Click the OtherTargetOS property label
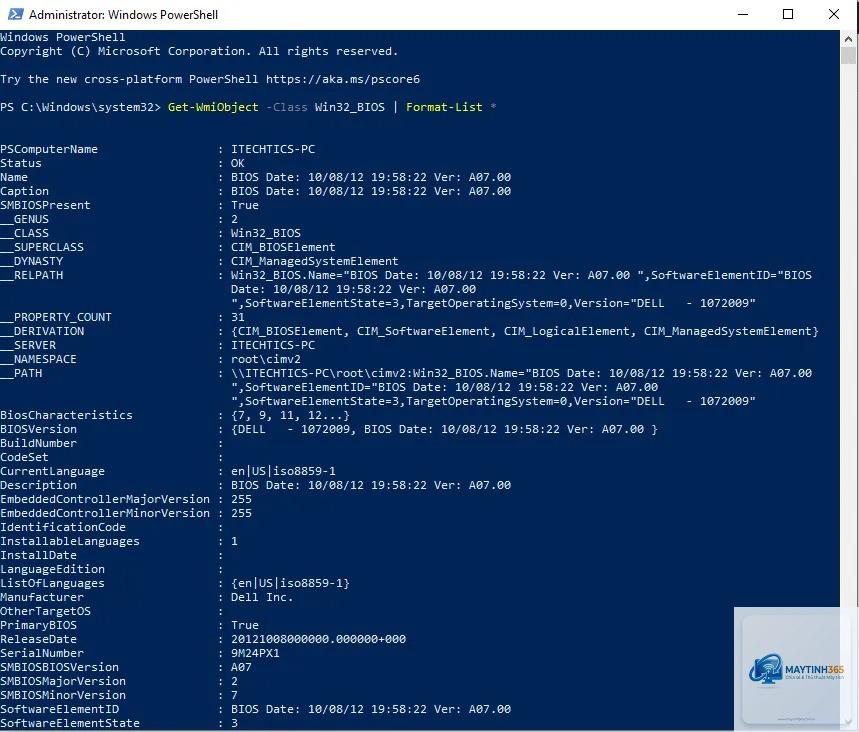This screenshot has height=732, width=859. click(x=45, y=611)
